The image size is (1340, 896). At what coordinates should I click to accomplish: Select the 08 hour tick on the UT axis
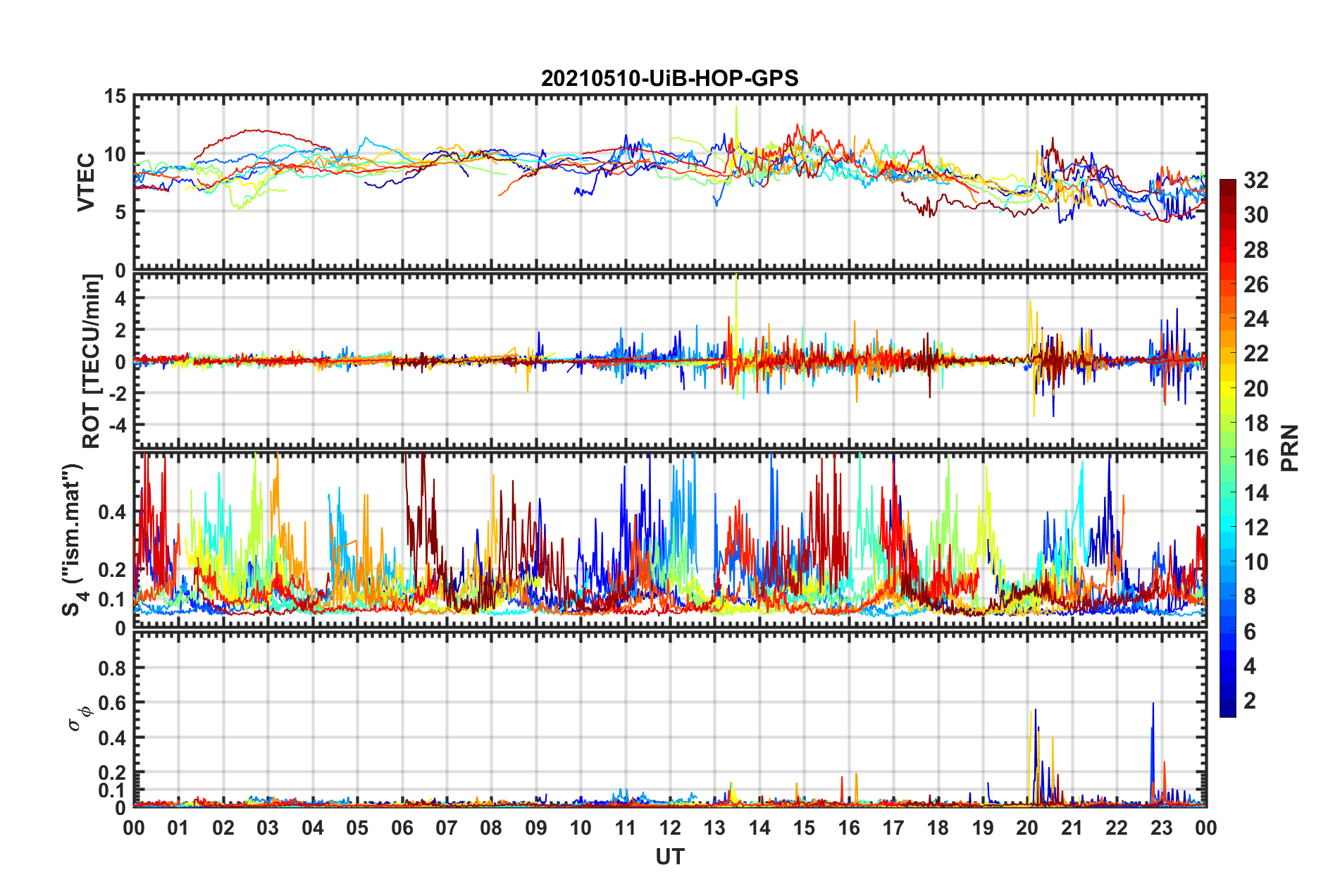tap(491, 828)
